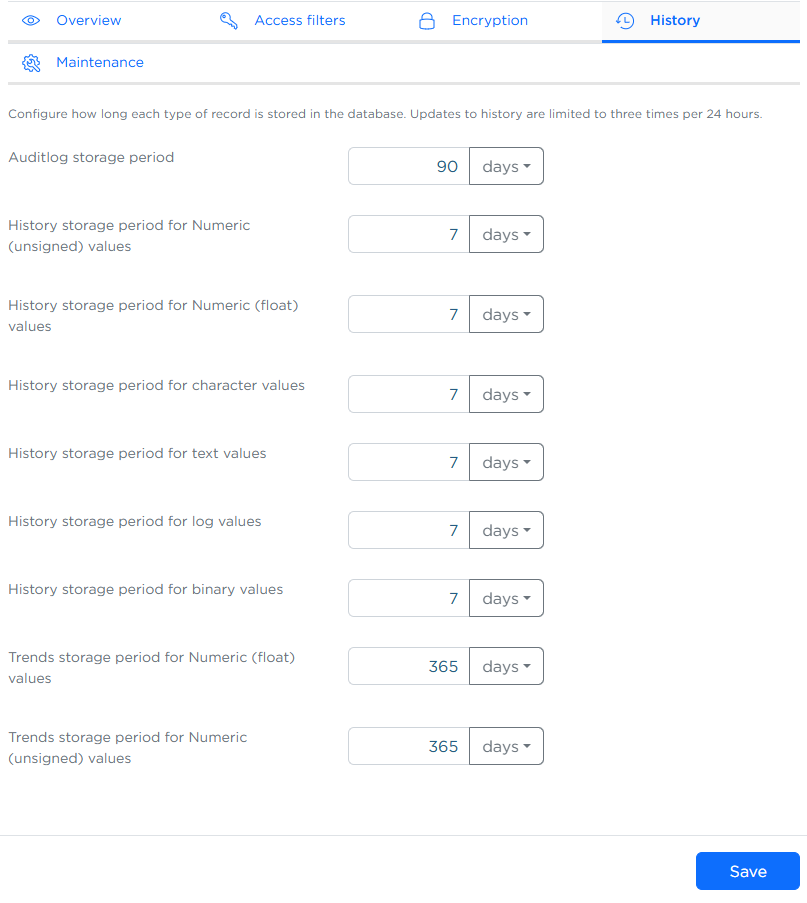Image resolution: width=807 pixels, height=903 pixels.
Task: Click the gear icon next to Maintenance
Action: [x=31, y=63]
